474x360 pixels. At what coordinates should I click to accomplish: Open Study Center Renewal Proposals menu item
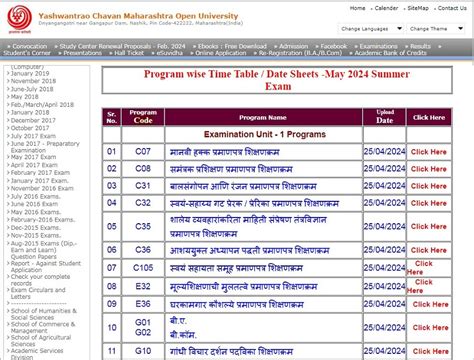(122, 46)
